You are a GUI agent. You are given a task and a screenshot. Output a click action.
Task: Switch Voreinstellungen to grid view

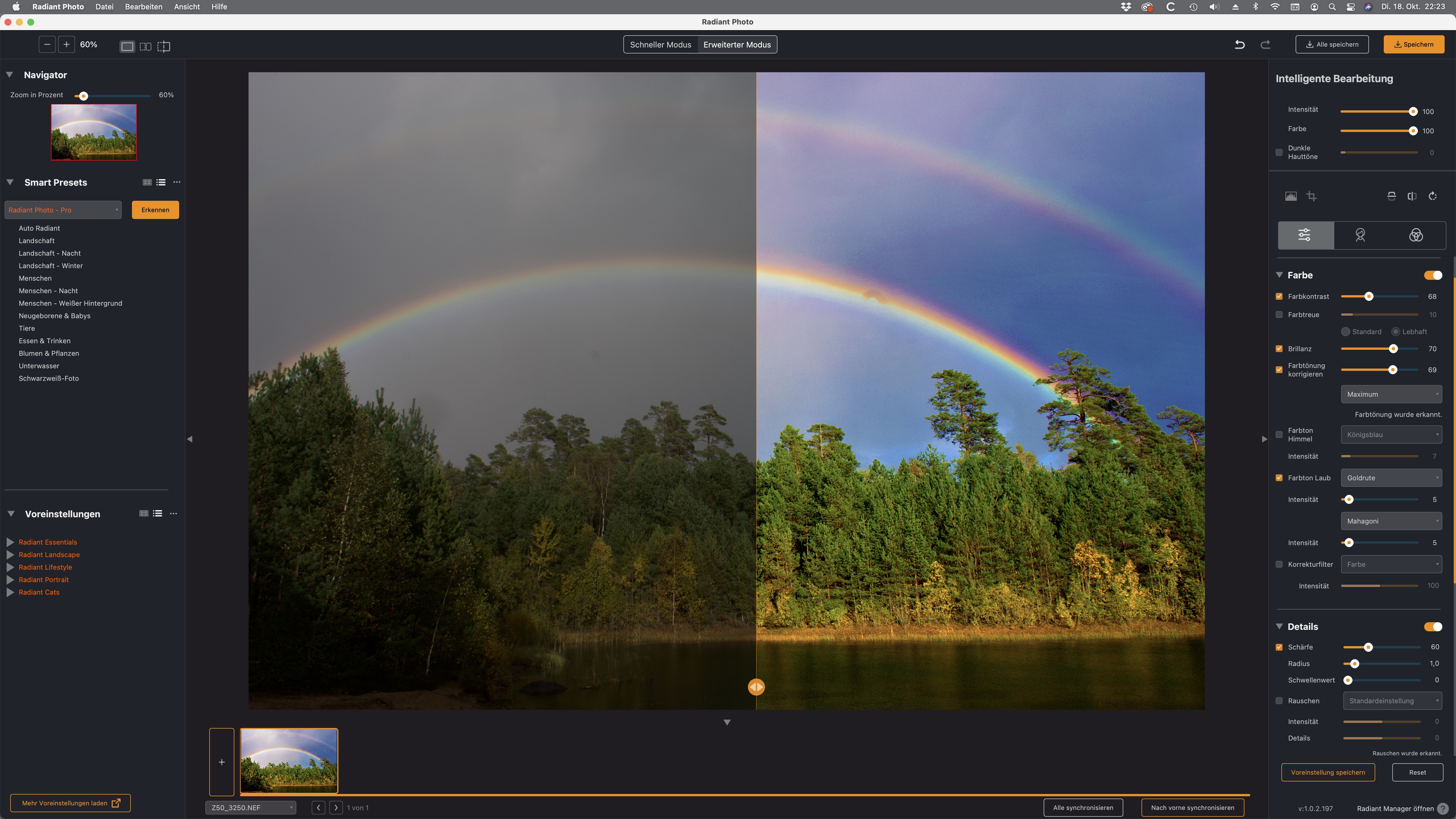(144, 513)
